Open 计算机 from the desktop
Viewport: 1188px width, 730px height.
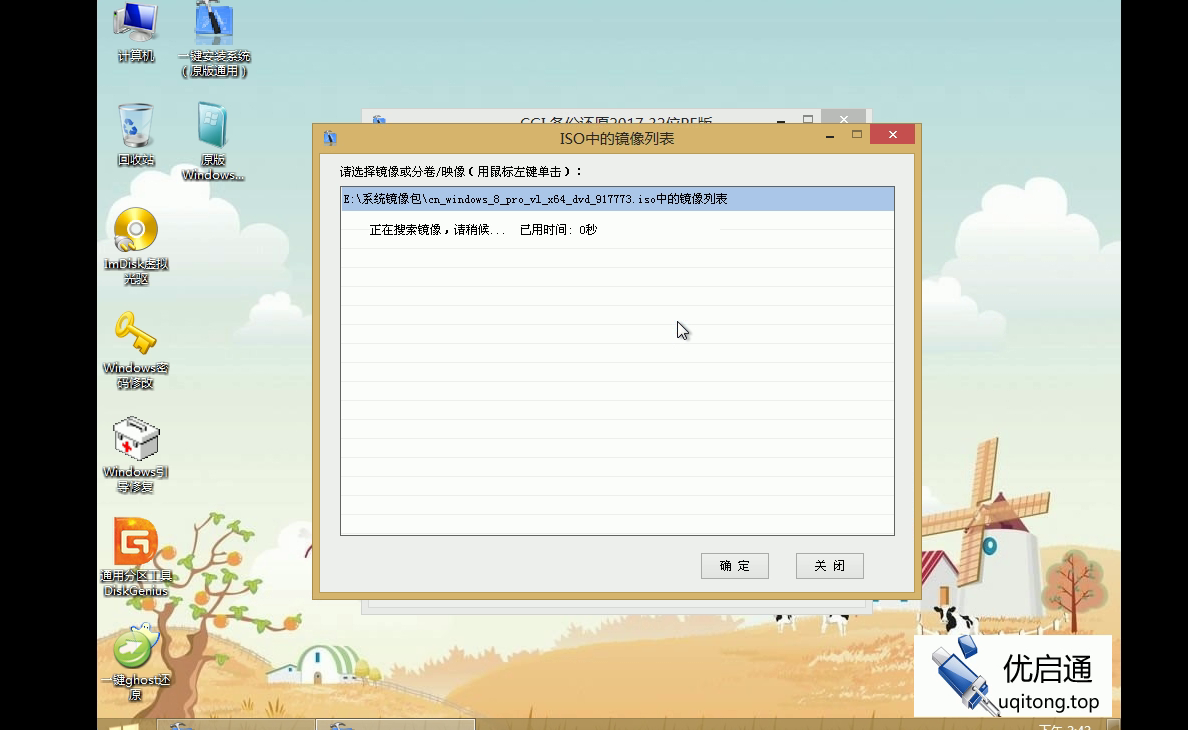[x=135, y=22]
